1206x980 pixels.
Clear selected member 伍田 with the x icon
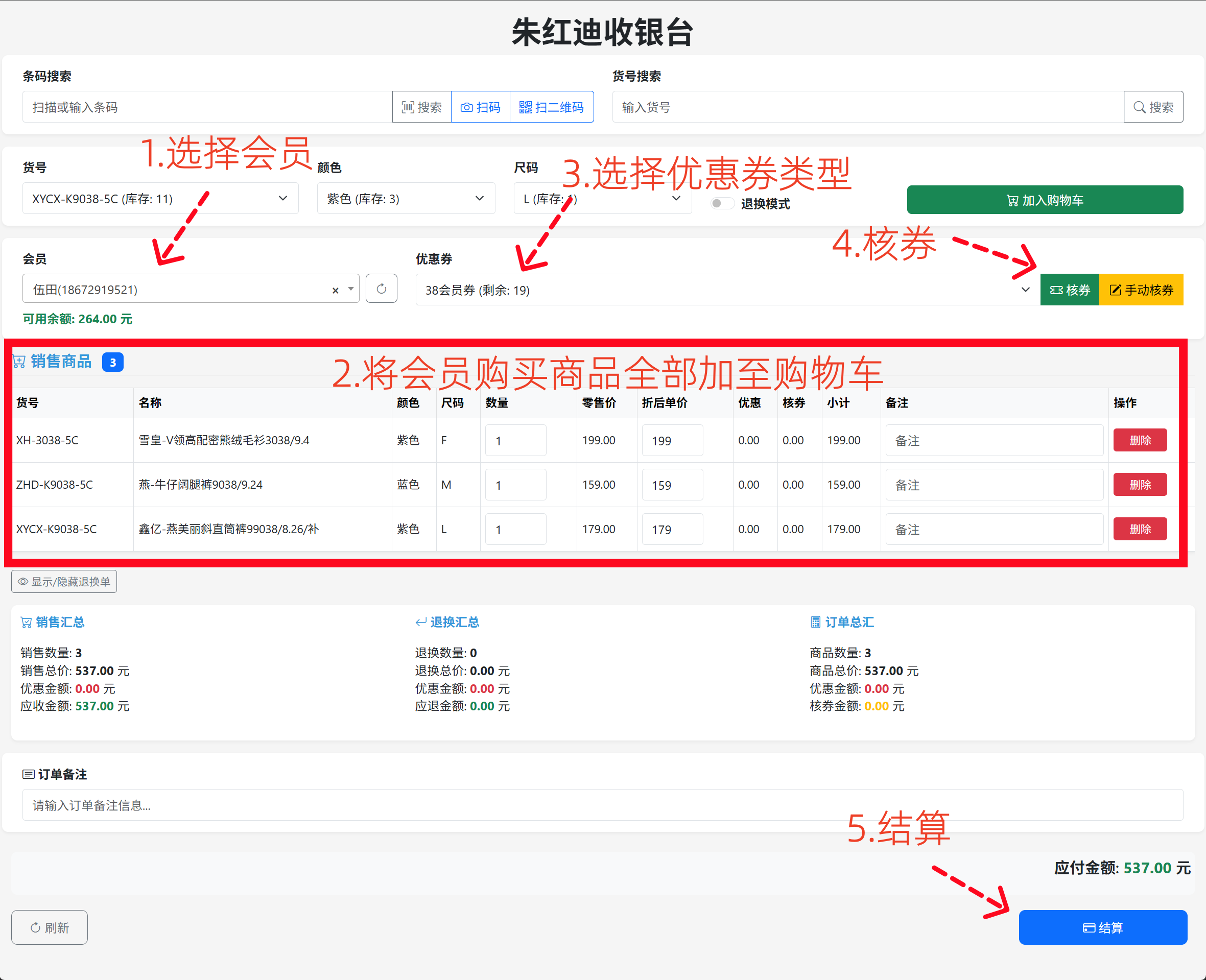[x=335, y=290]
